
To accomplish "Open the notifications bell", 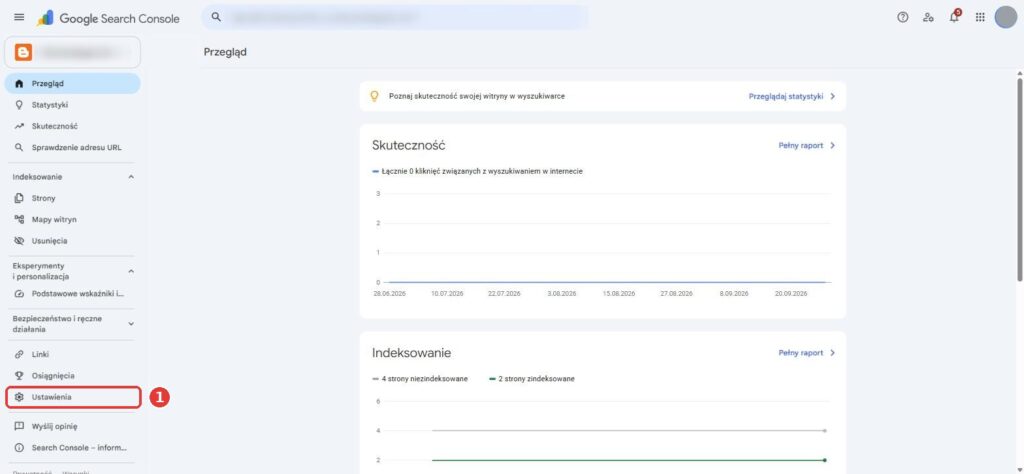I will click(954, 18).
